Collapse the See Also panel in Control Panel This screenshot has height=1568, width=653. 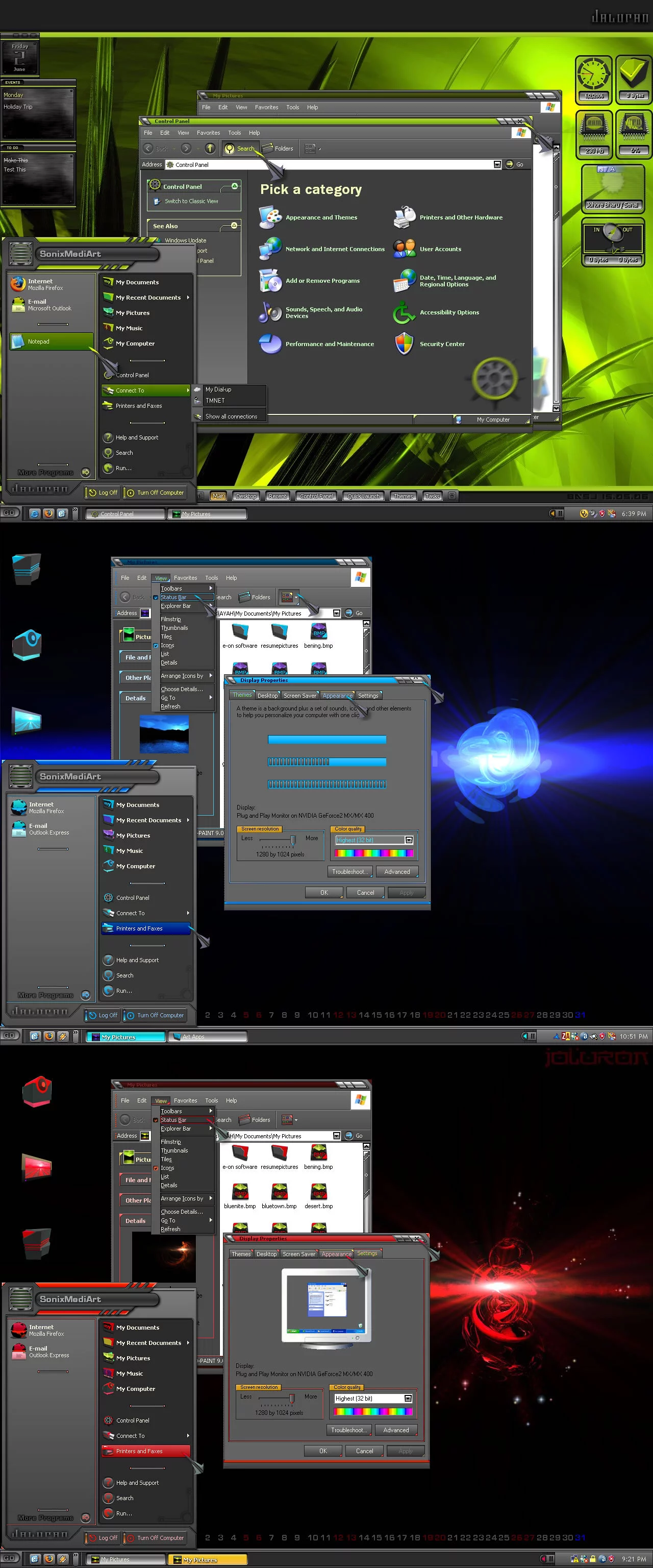point(234,226)
